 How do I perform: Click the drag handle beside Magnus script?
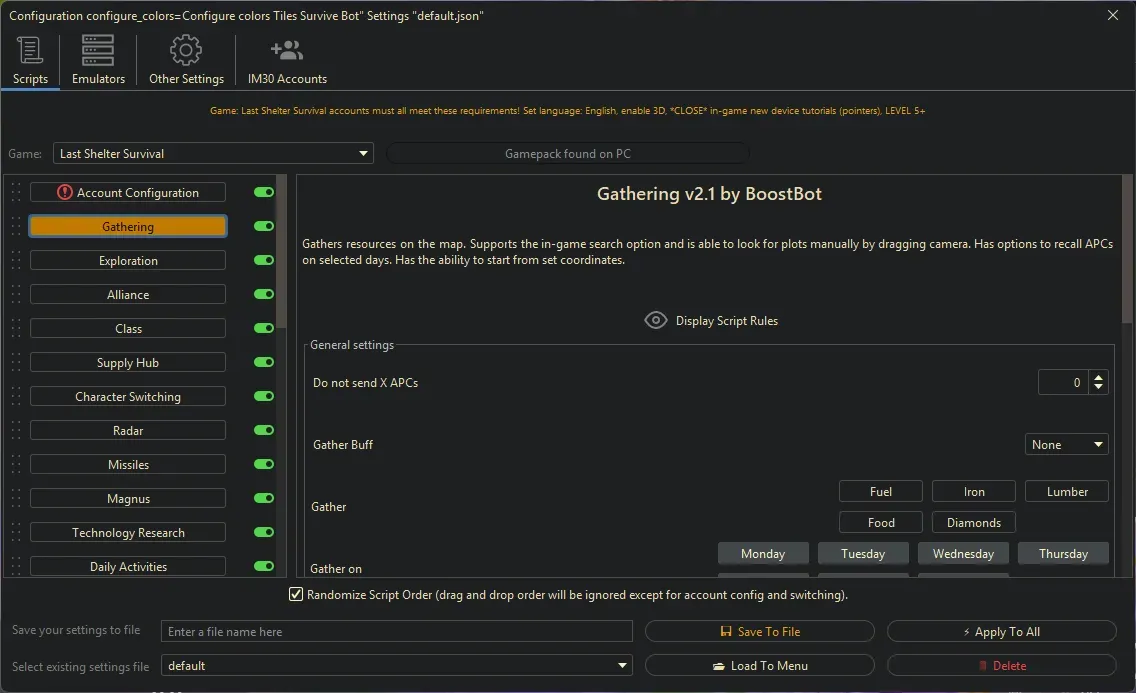(16, 499)
